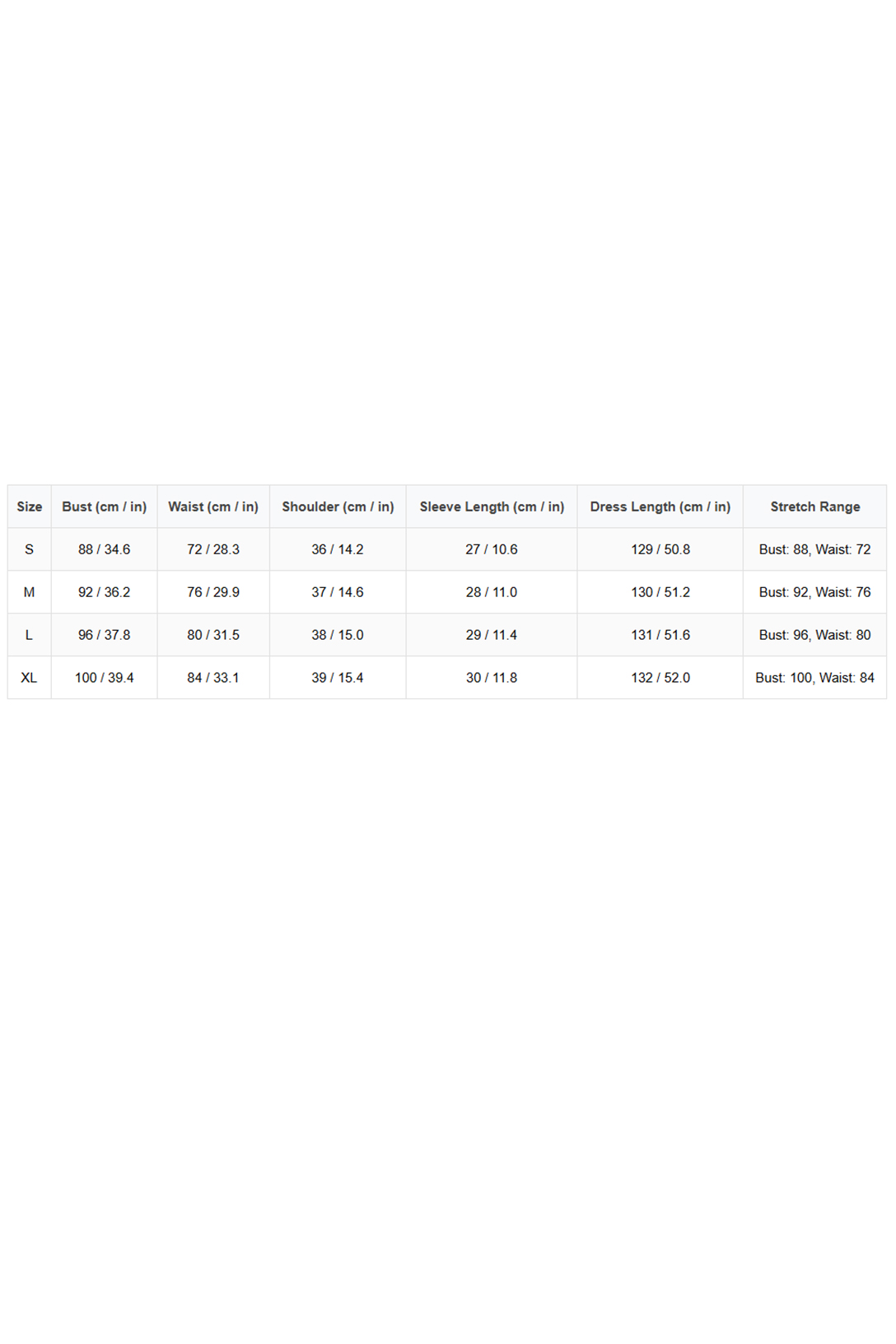Click the M size row label

[x=30, y=592]
